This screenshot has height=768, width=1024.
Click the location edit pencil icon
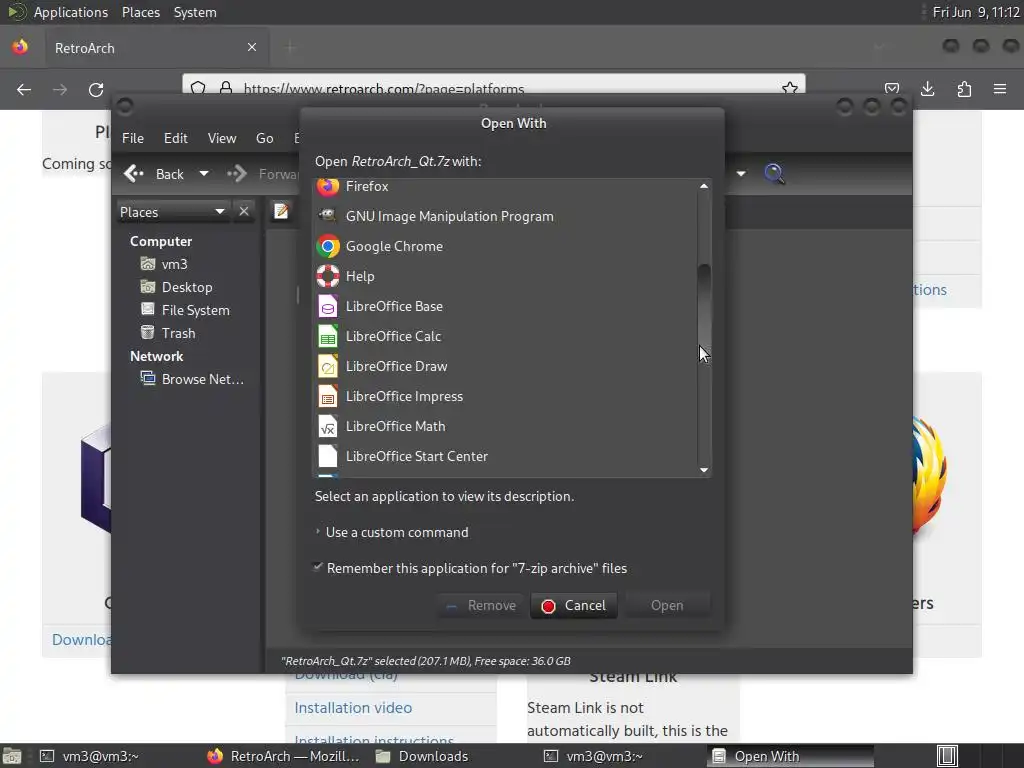pyautogui.click(x=281, y=212)
